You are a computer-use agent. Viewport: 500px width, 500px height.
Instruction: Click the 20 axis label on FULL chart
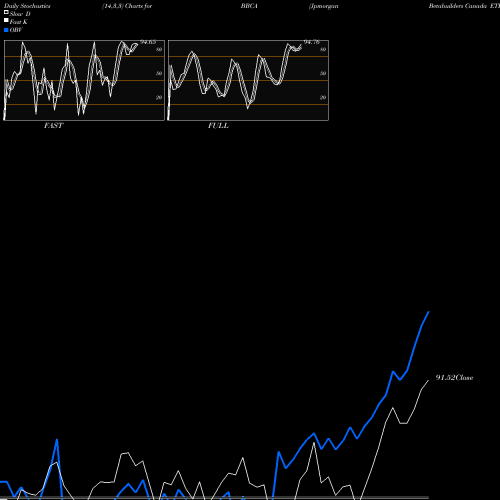pyautogui.click(x=323, y=97)
